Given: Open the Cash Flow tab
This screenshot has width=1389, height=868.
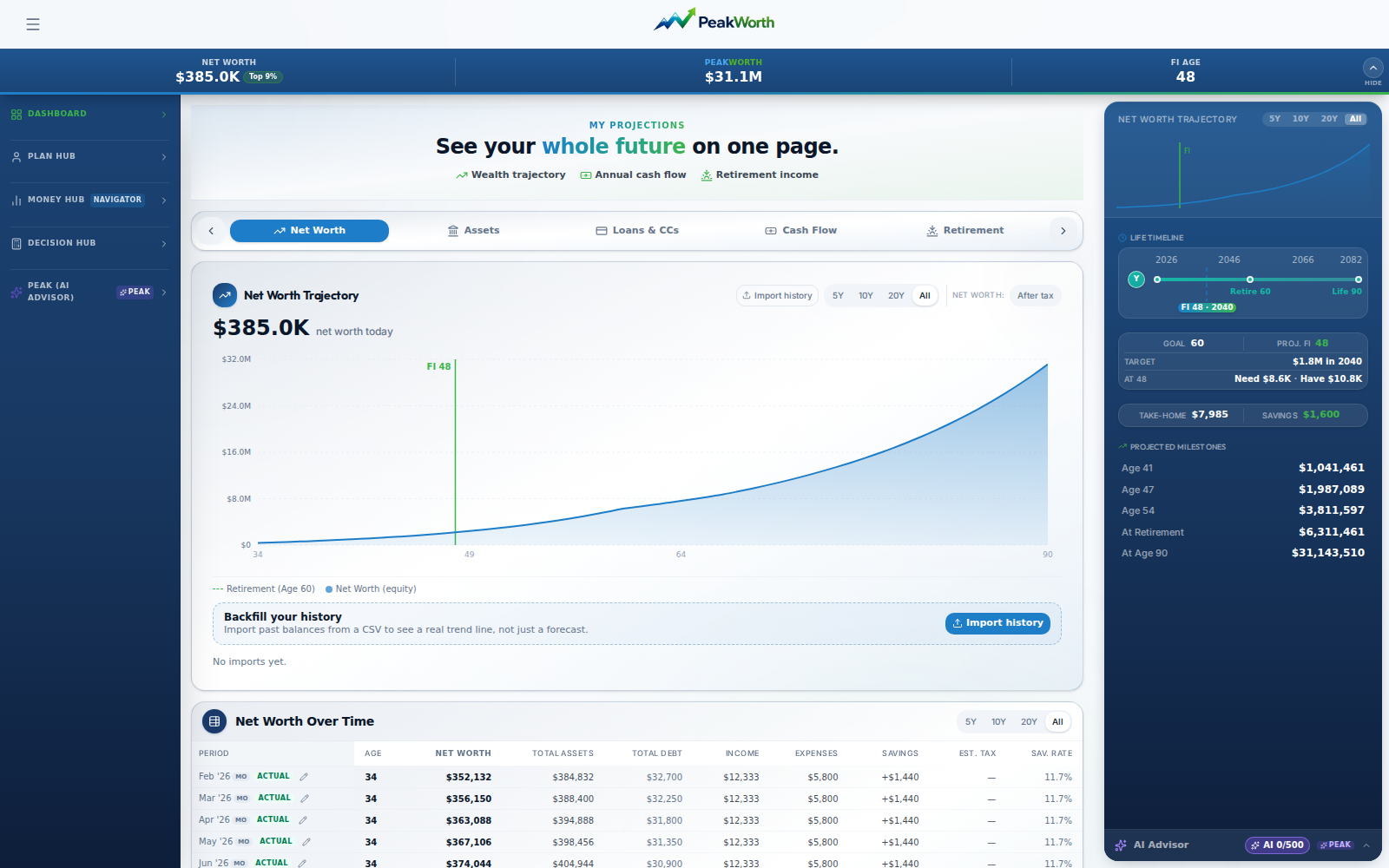Looking at the screenshot, I should [x=800, y=231].
